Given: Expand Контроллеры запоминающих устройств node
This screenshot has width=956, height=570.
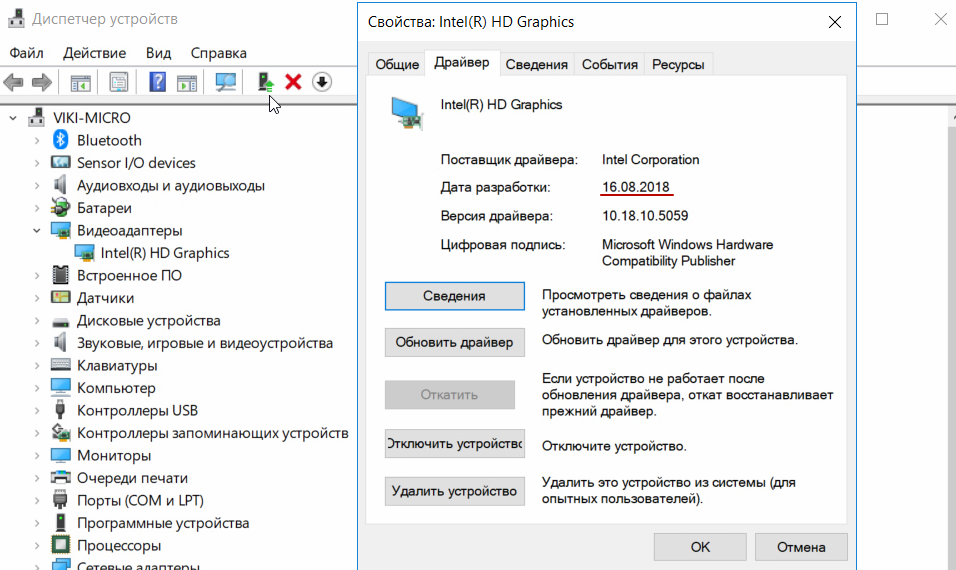Looking at the screenshot, I should coord(37,433).
